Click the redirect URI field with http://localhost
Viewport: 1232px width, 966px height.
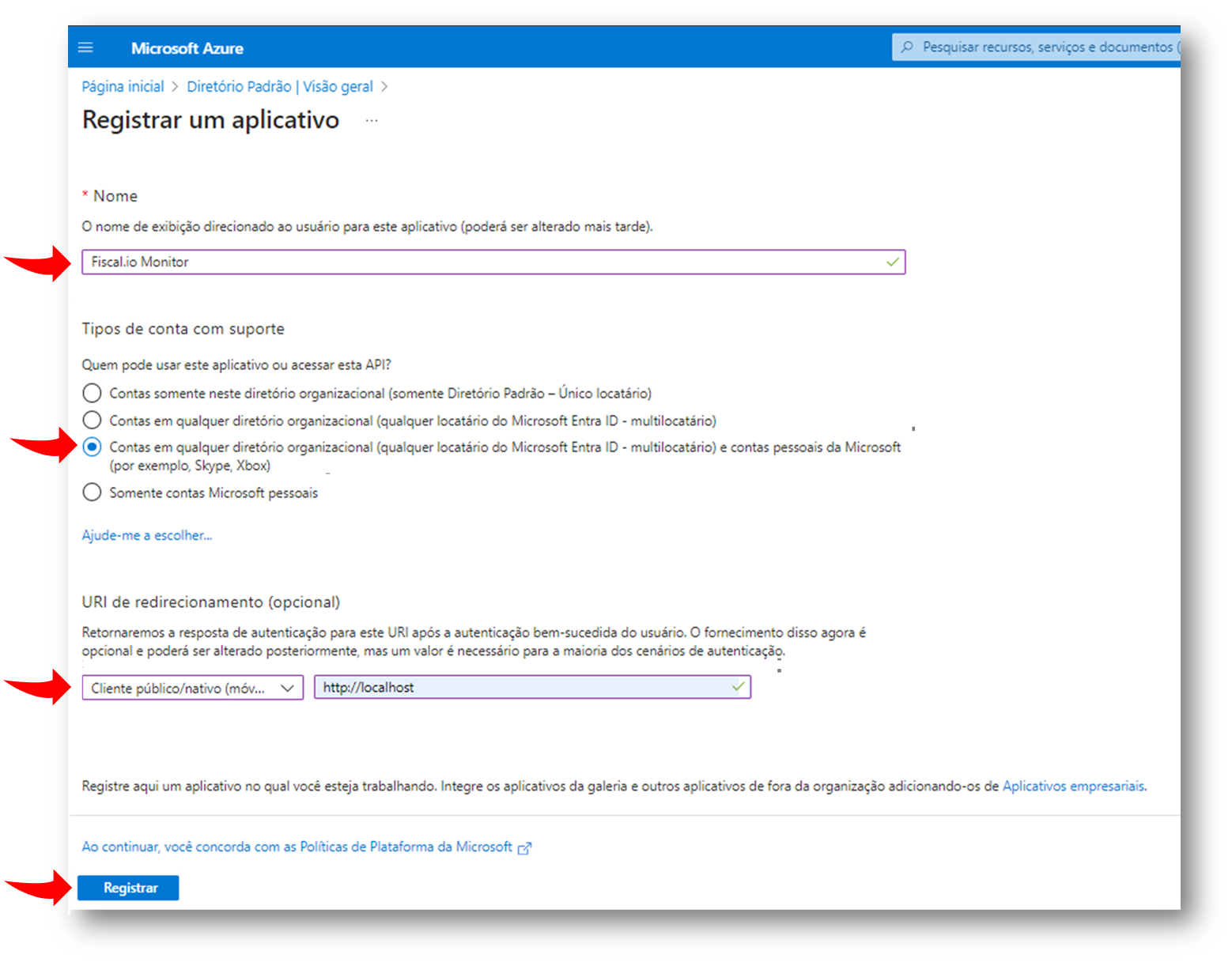(532, 687)
